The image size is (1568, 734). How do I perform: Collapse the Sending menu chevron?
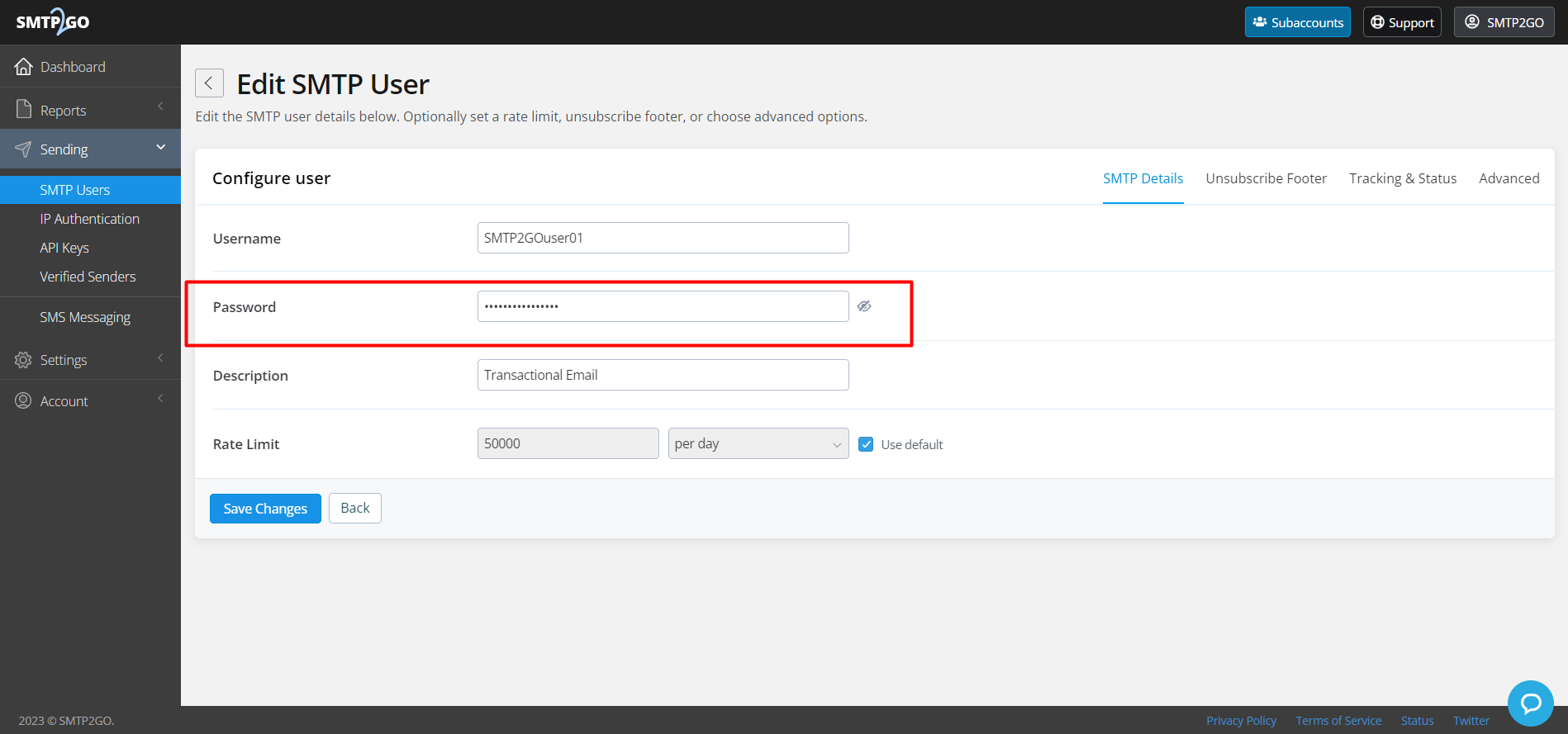pos(160,147)
